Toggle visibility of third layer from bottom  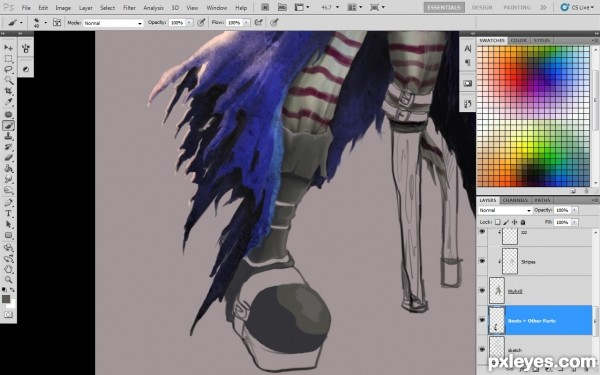[482, 291]
